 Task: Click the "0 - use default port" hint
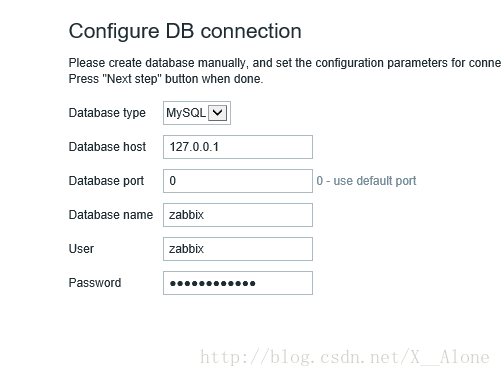click(x=366, y=181)
